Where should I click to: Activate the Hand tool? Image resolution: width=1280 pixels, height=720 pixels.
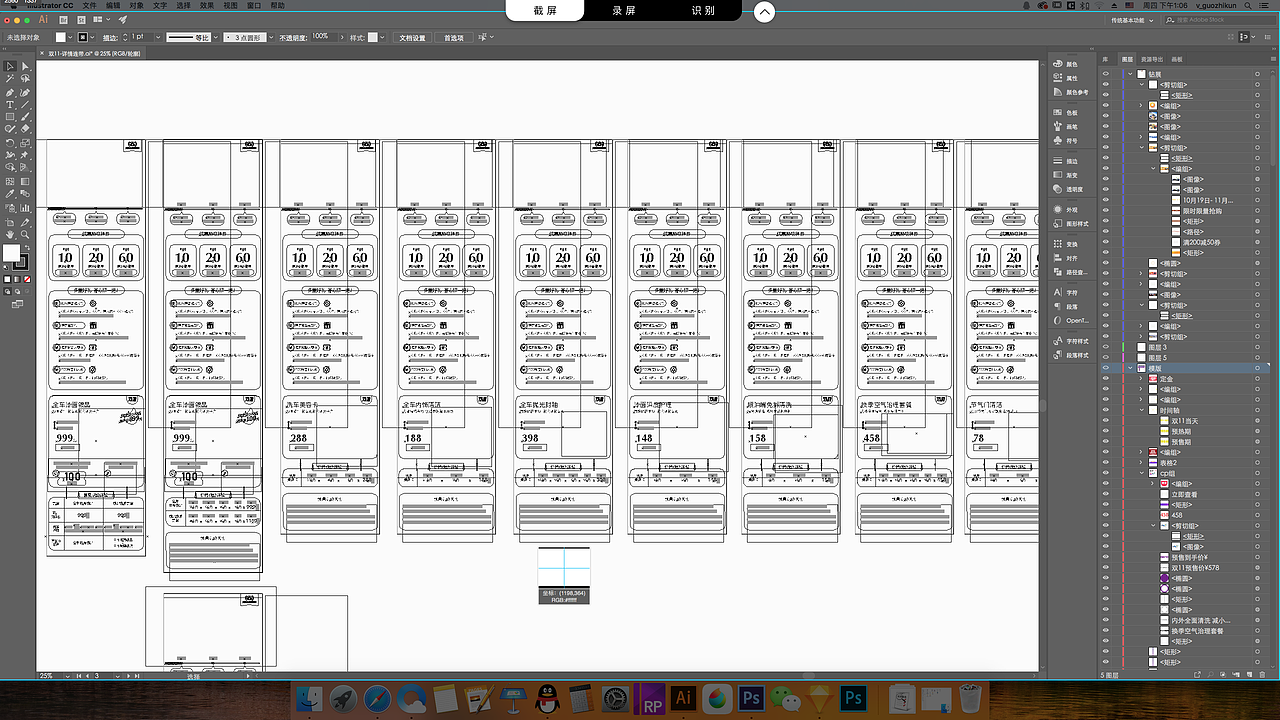click(10, 233)
